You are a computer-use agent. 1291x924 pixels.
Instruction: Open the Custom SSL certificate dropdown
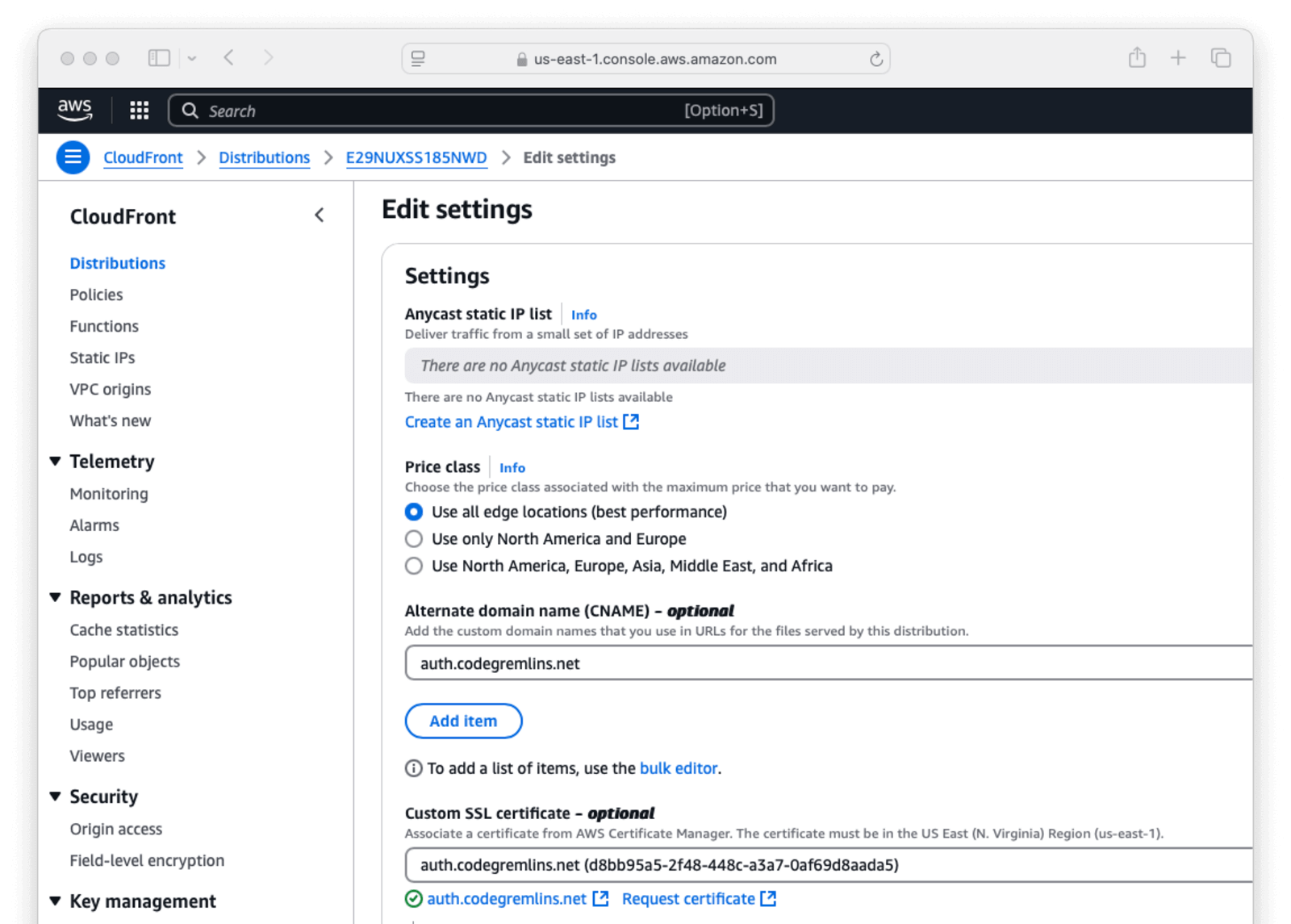(x=829, y=865)
